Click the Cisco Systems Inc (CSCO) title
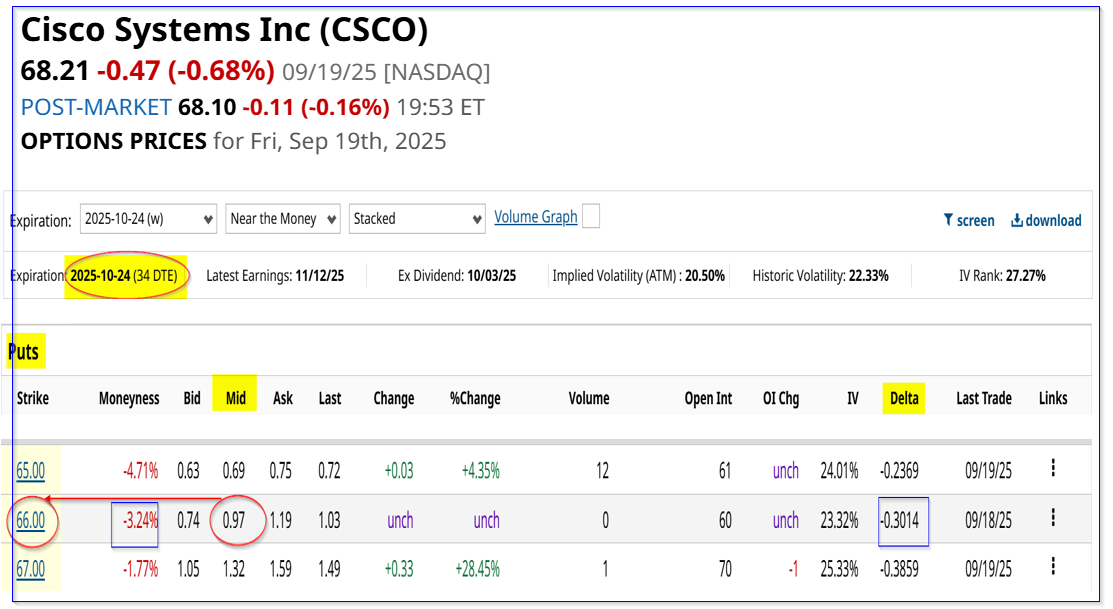The image size is (1113, 609). point(224,30)
